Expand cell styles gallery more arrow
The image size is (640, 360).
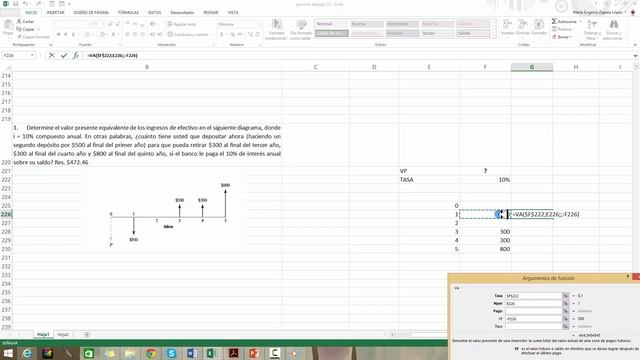494,36
